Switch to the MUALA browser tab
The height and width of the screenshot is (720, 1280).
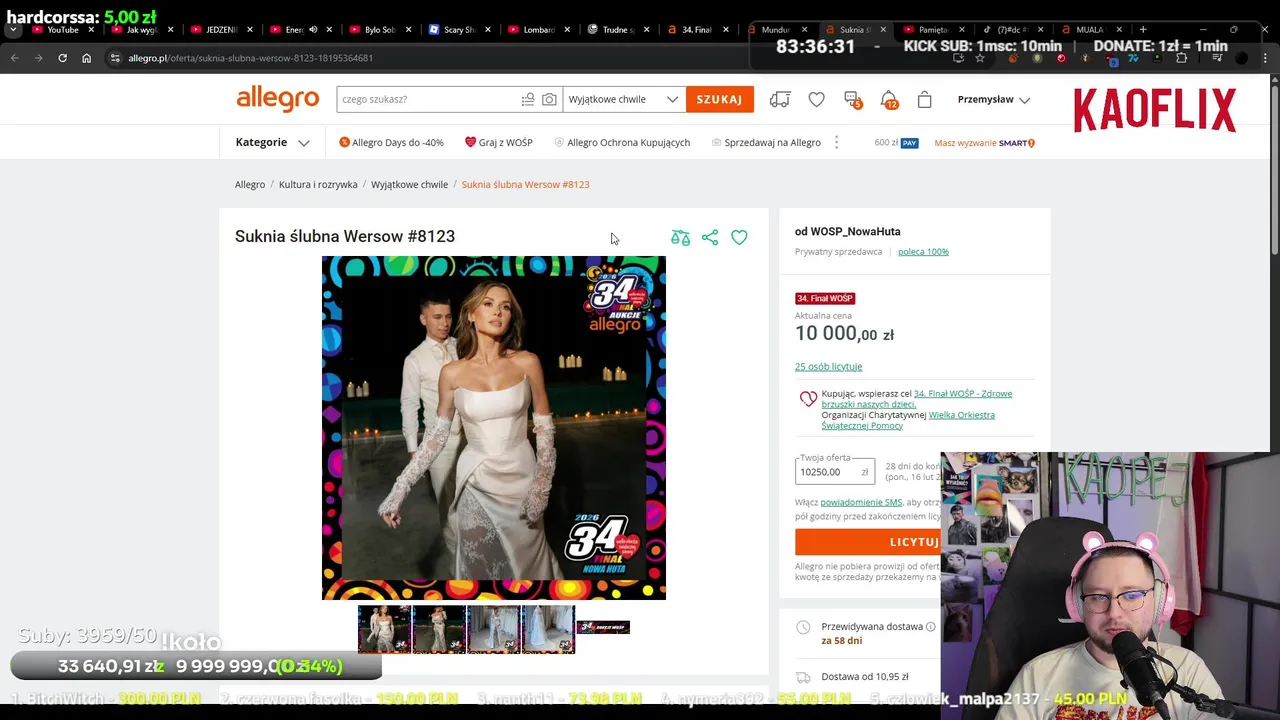click(1090, 30)
